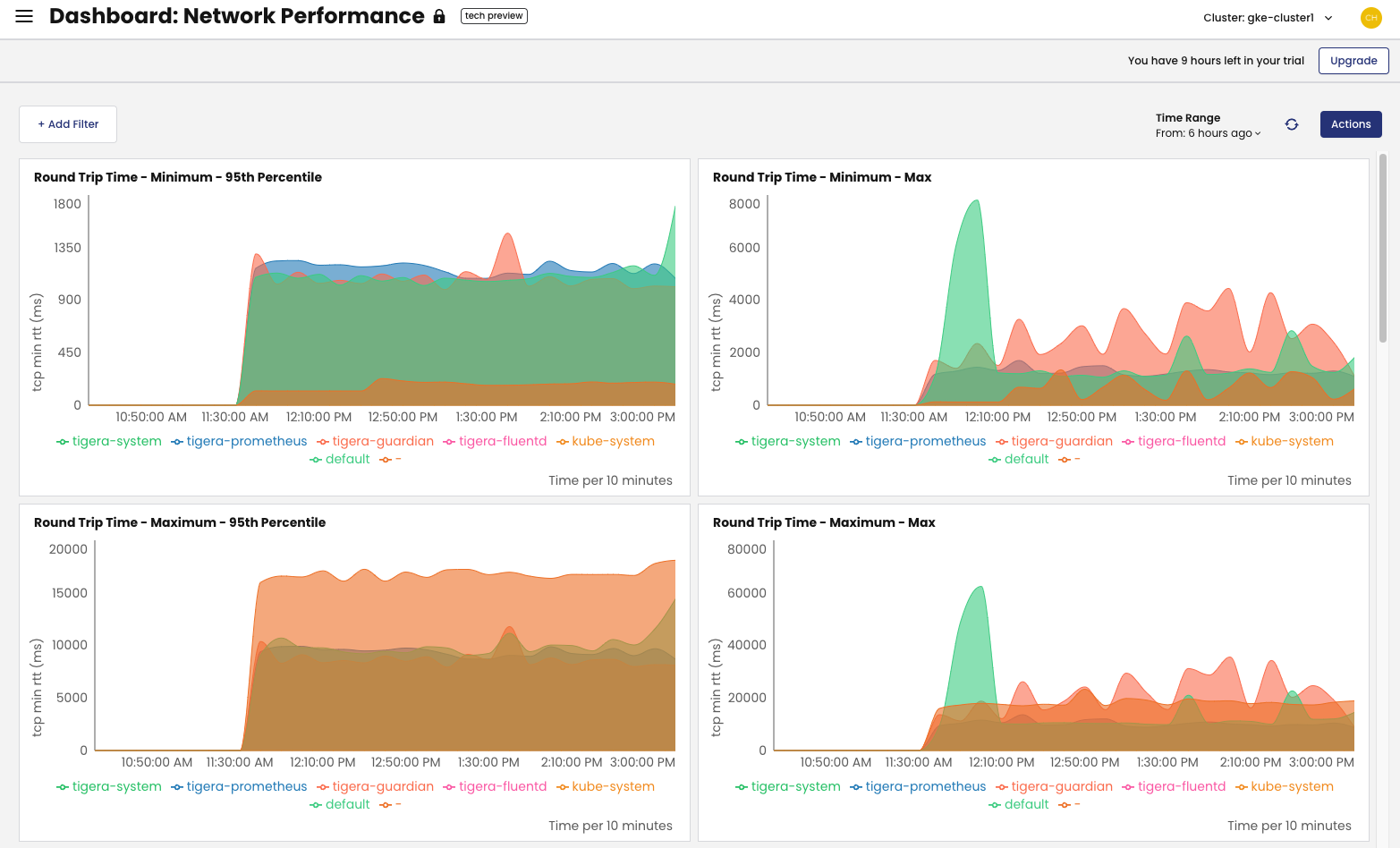Open the Cluster gke-cluster1 selector
The height and width of the screenshot is (848, 1400).
tap(1268, 17)
